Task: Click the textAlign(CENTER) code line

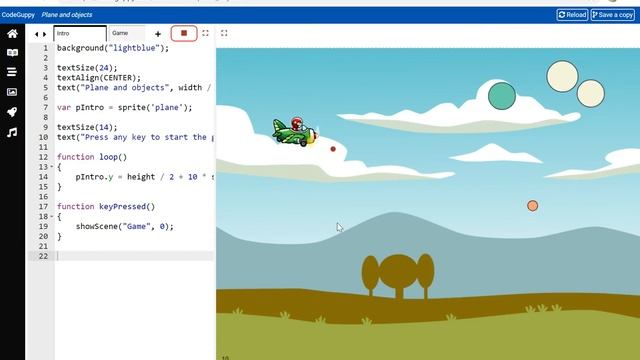Action: pos(99,78)
